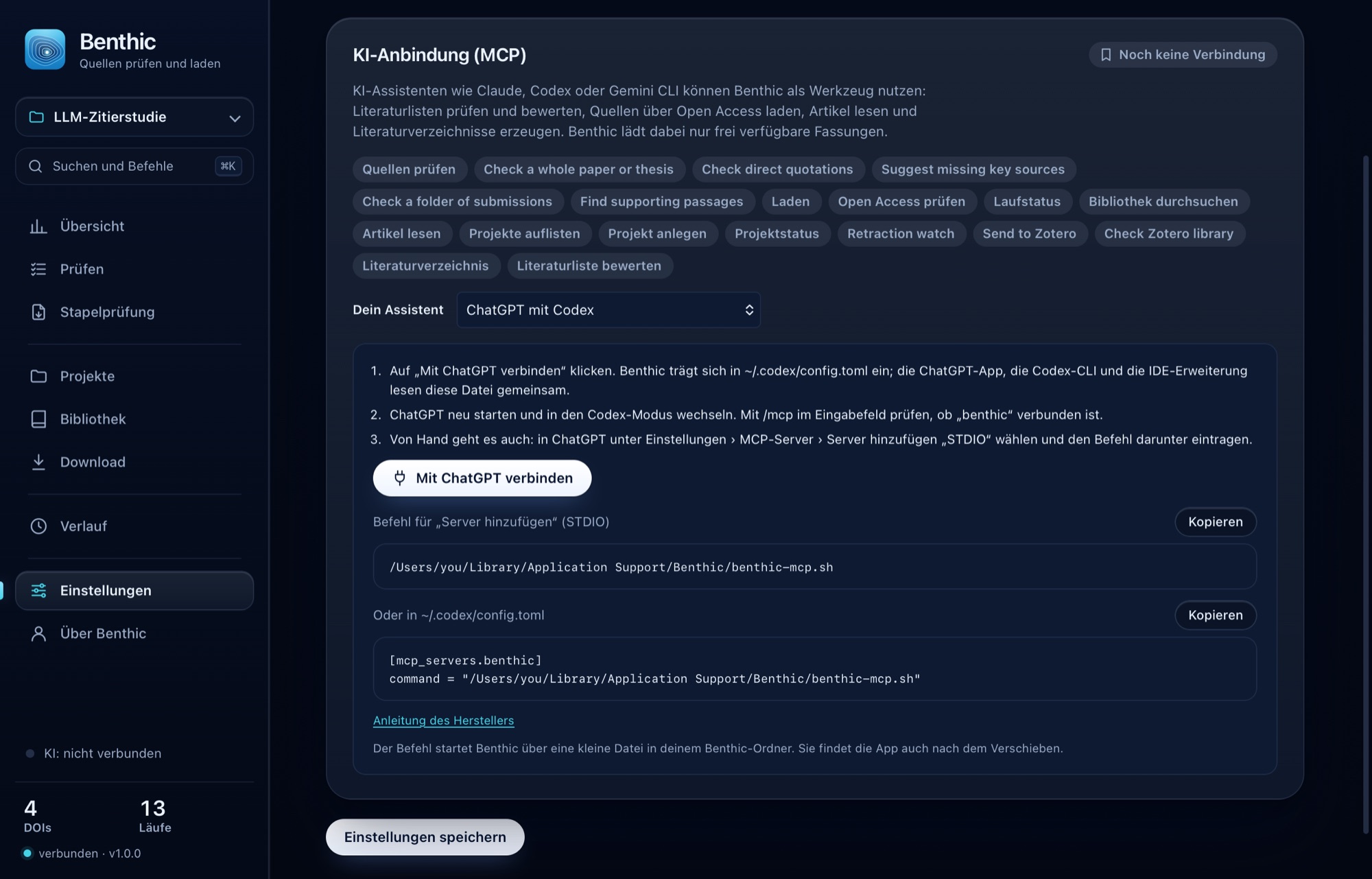Open the Bibliothek section
This screenshot has height=879, width=1372.
(x=134, y=419)
